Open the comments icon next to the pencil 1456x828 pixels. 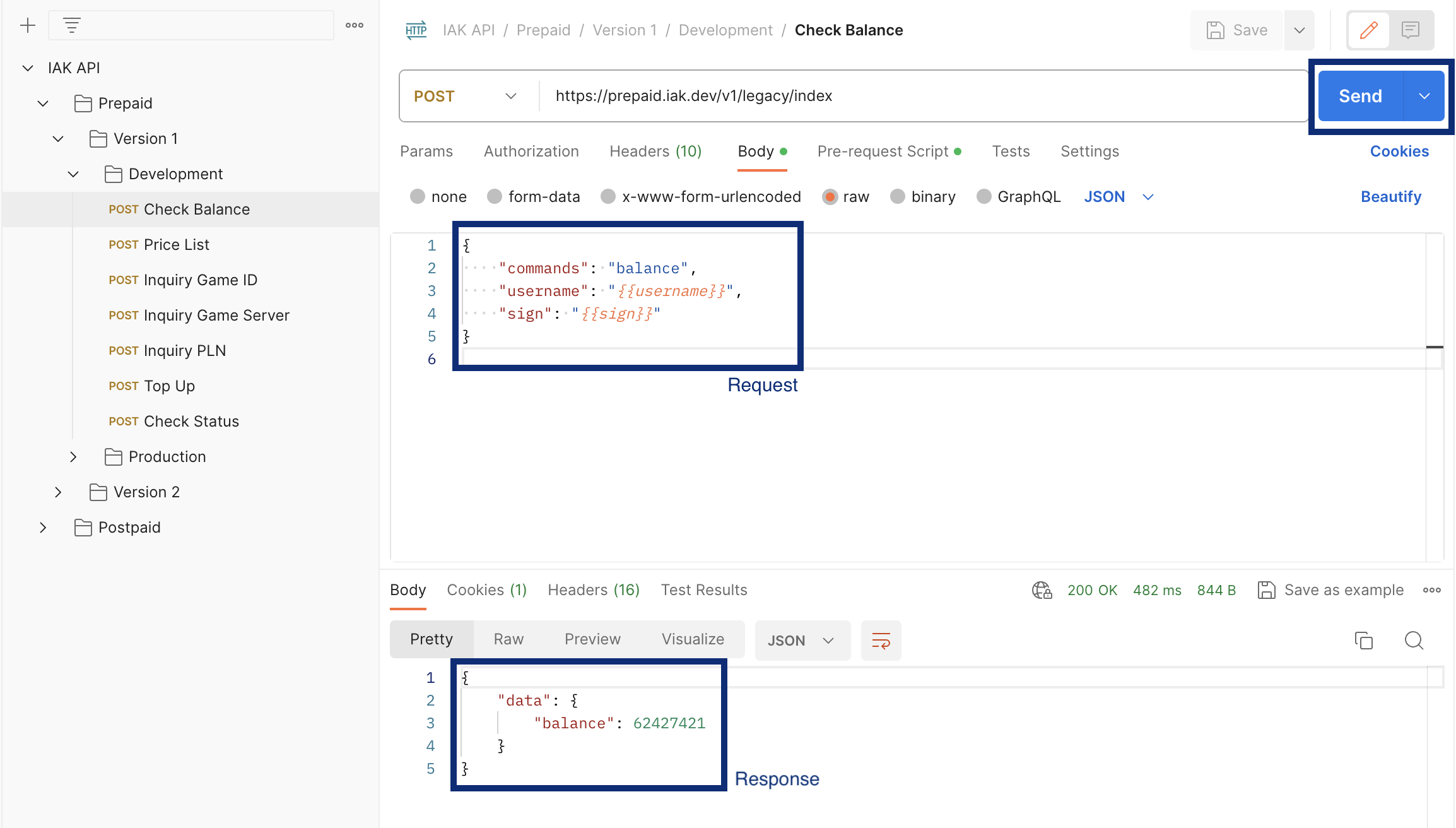click(1411, 30)
